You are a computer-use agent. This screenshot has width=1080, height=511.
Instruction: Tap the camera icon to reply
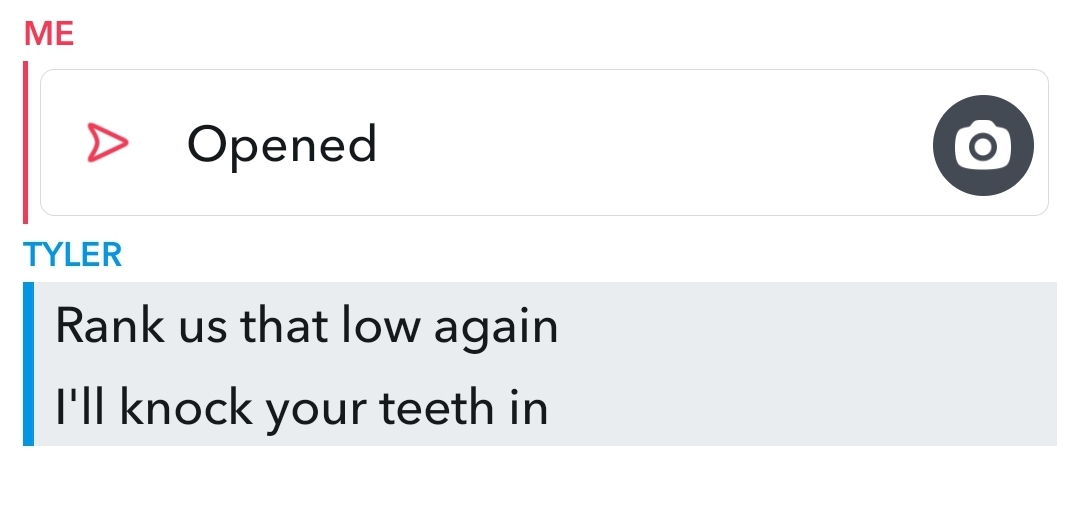coord(983,145)
